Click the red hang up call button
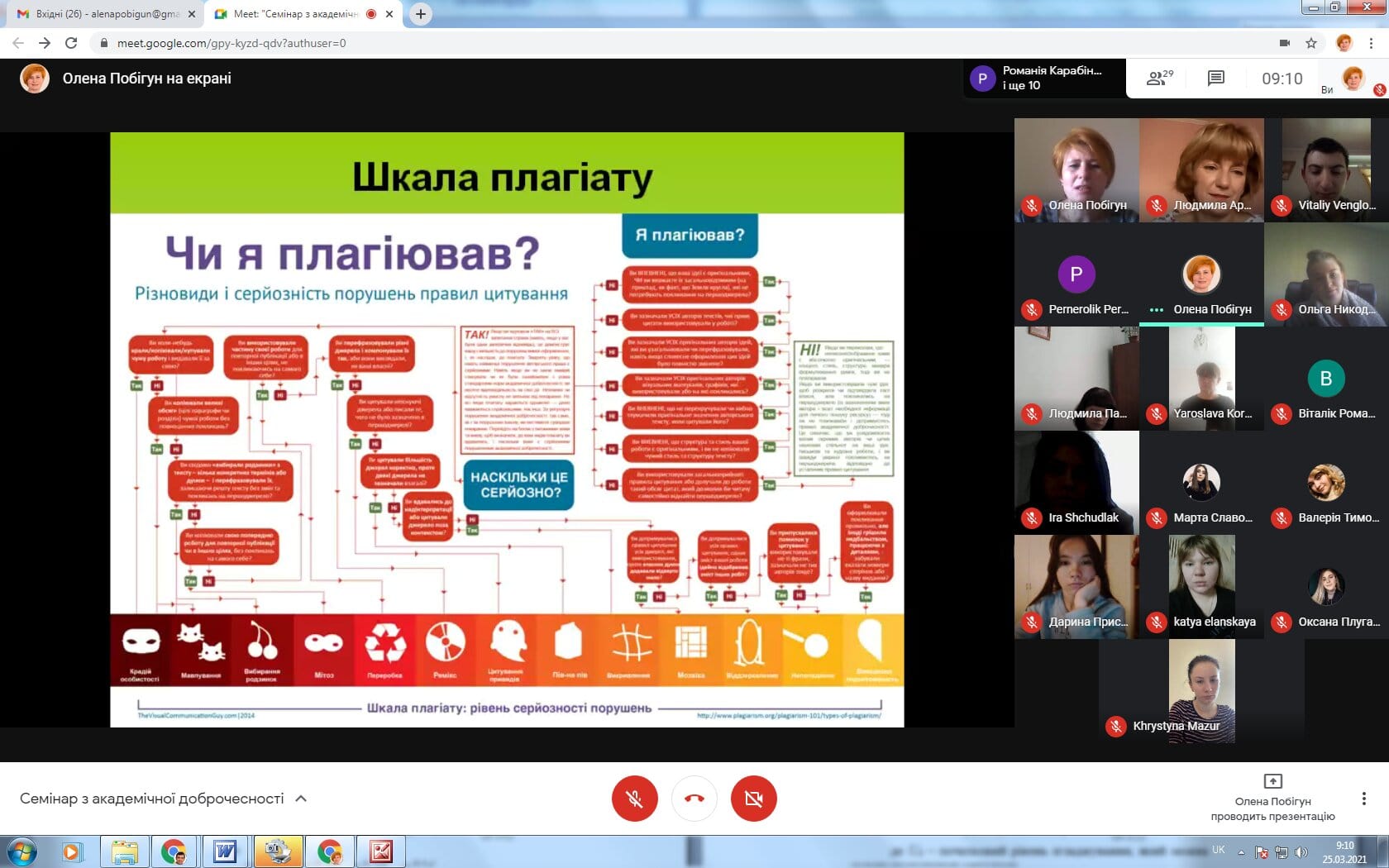1389x868 pixels. (x=694, y=799)
